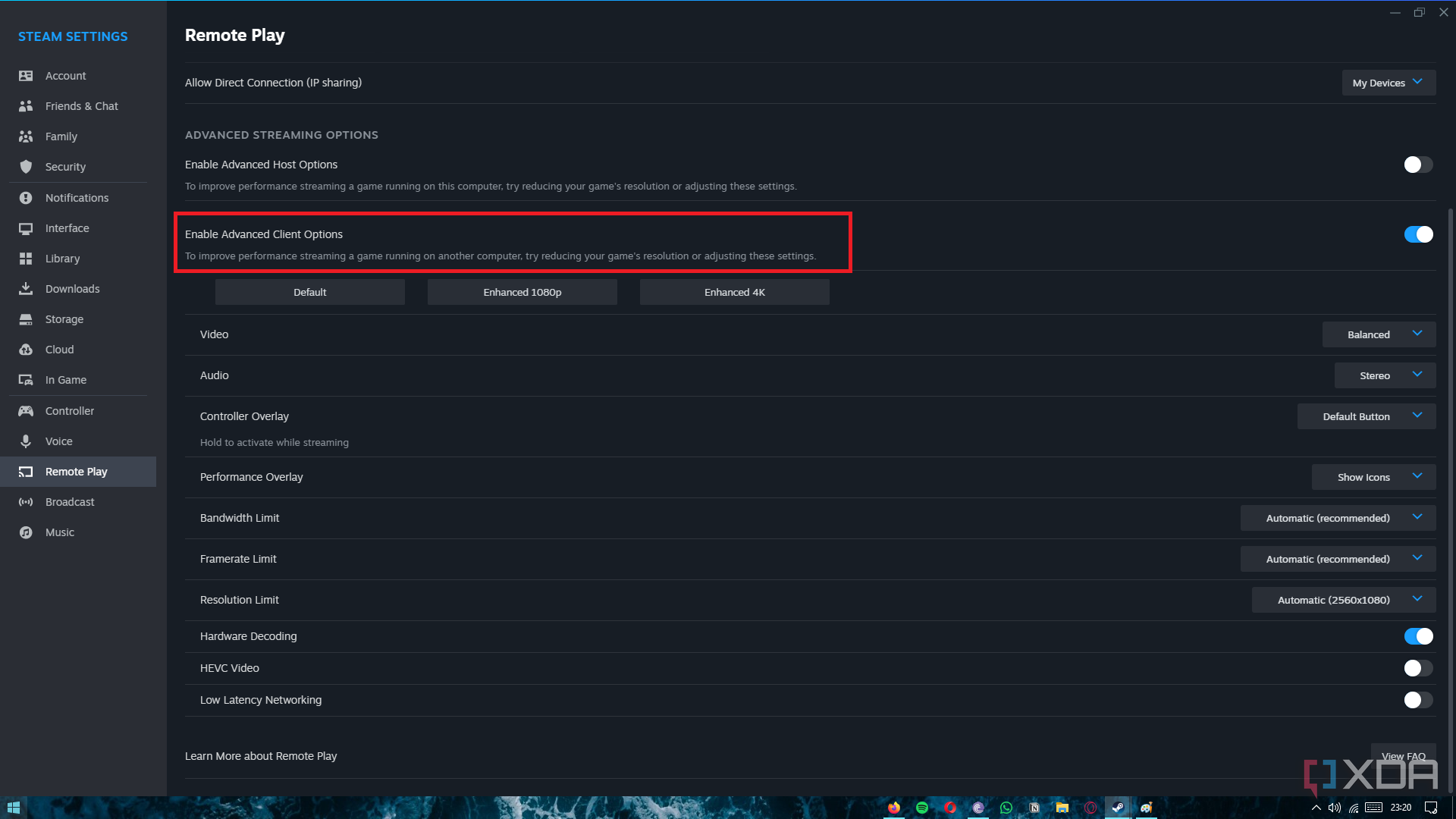The width and height of the screenshot is (1456, 819).
Task: Open Controller Overlay Default Button dropdown
Action: coord(1367,416)
